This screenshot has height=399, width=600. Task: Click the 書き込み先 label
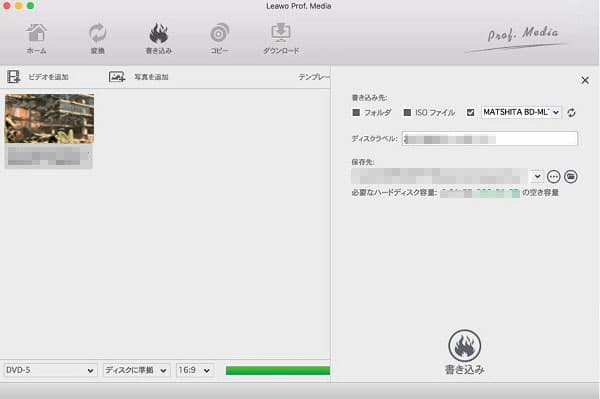[x=369, y=98]
